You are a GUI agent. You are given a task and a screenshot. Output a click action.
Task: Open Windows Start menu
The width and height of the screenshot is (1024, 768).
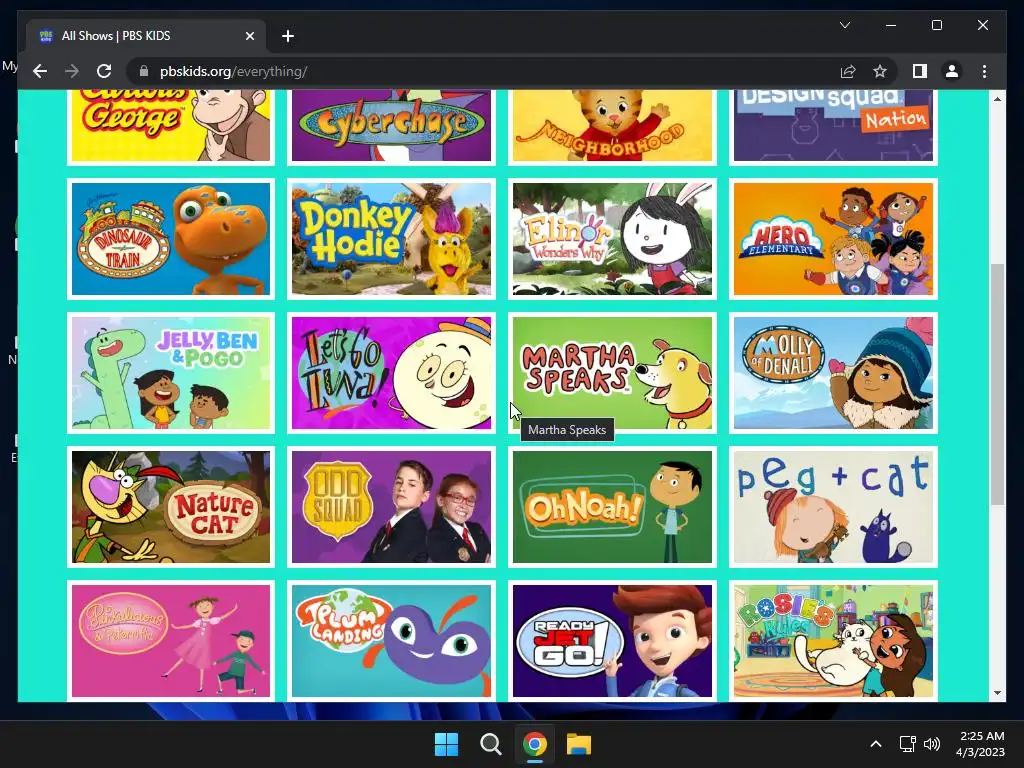click(x=447, y=744)
